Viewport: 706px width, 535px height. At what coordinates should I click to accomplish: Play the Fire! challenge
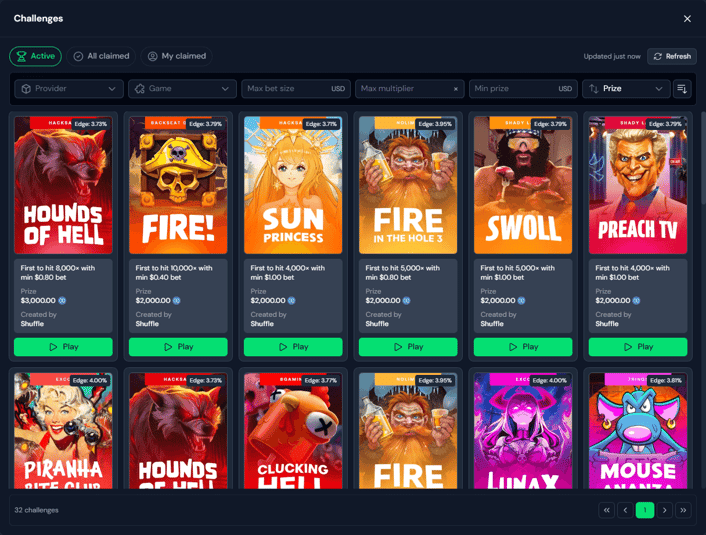(178, 347)
